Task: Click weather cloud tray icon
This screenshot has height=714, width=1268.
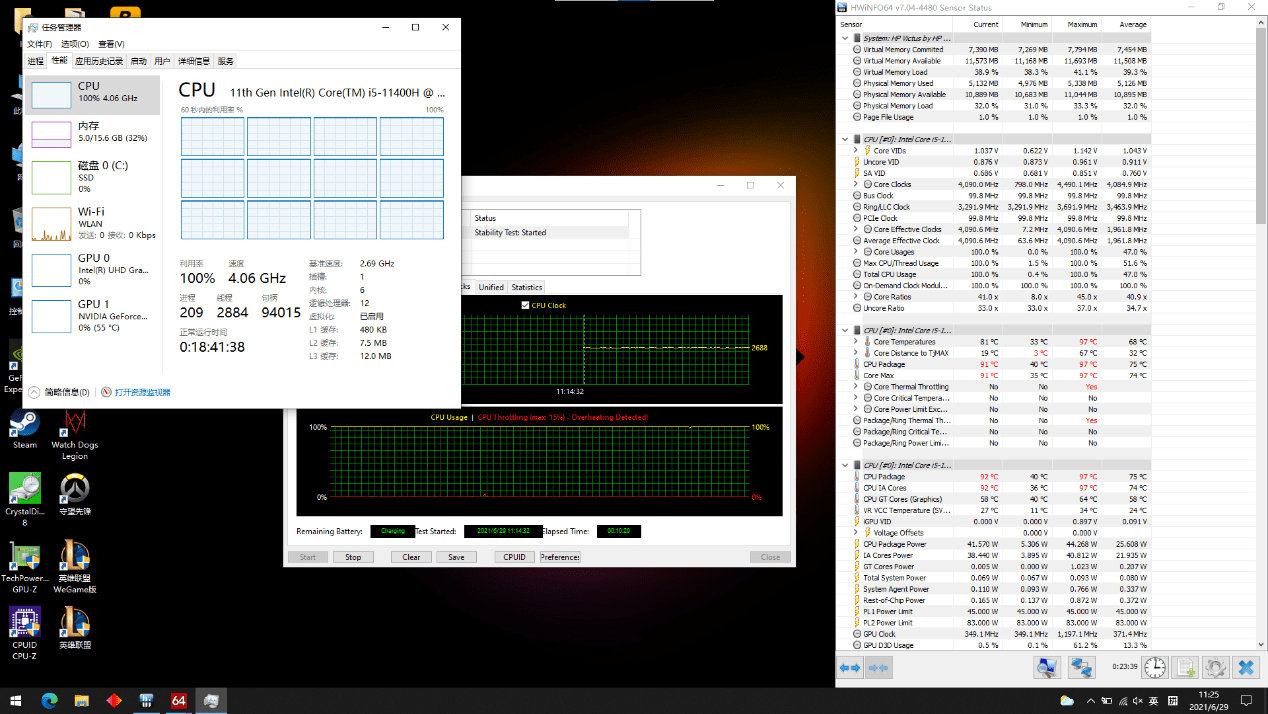Action: tap(1067, 700)
